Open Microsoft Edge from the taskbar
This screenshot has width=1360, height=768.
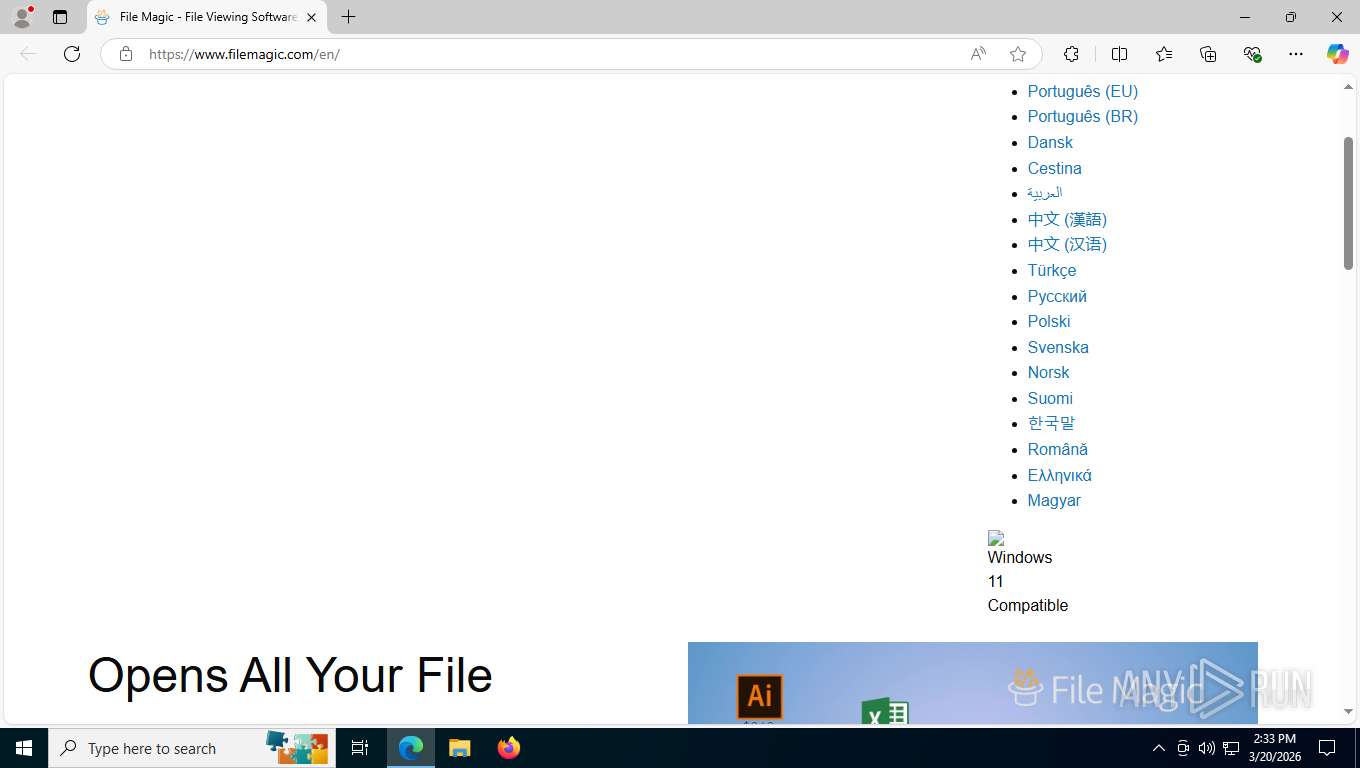[x=411, y=748]
